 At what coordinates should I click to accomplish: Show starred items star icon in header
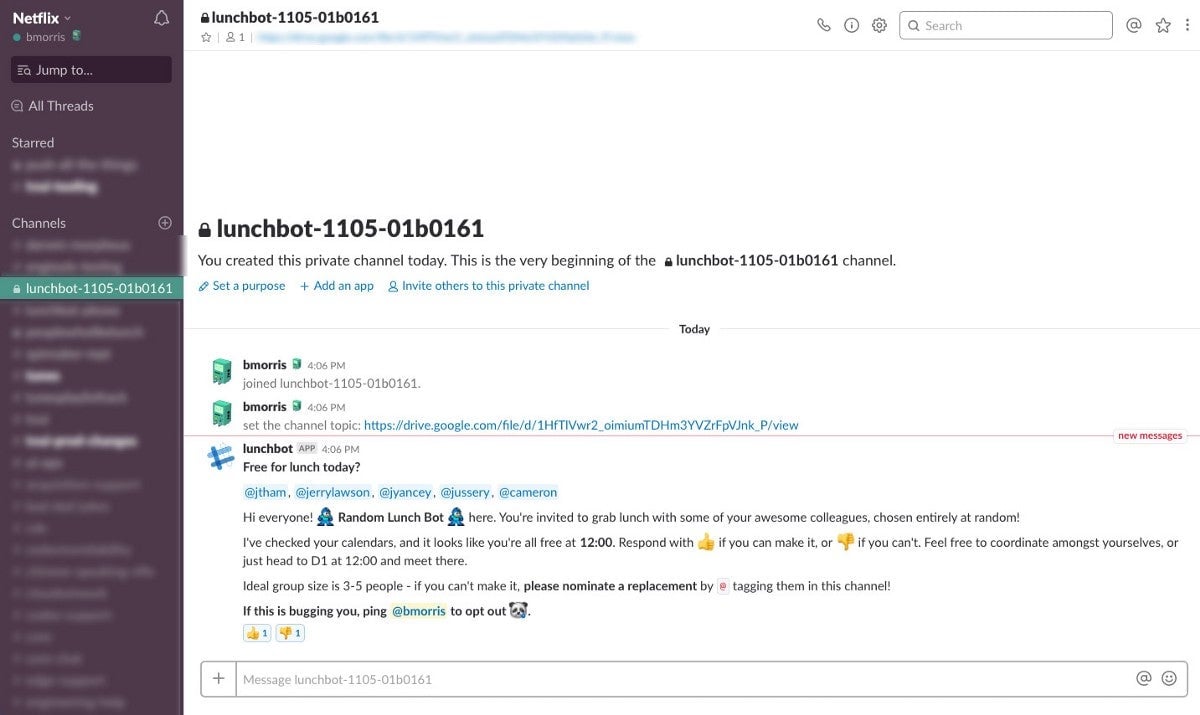pos(1163,26)
